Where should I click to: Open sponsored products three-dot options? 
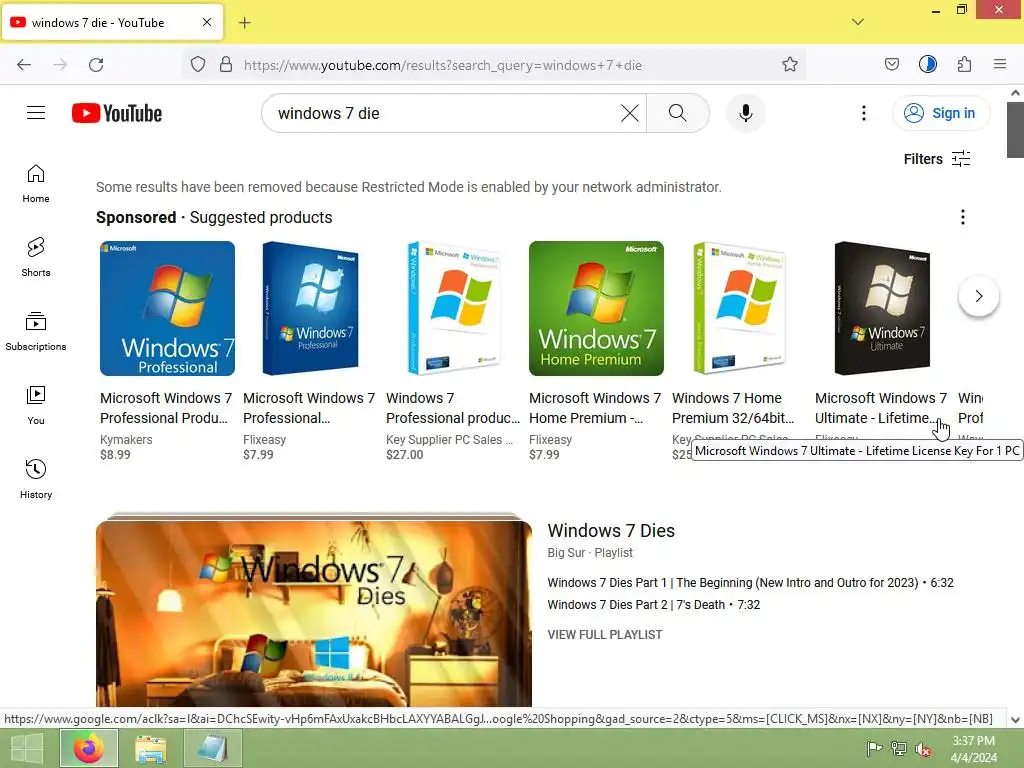(x=963, y=217)
